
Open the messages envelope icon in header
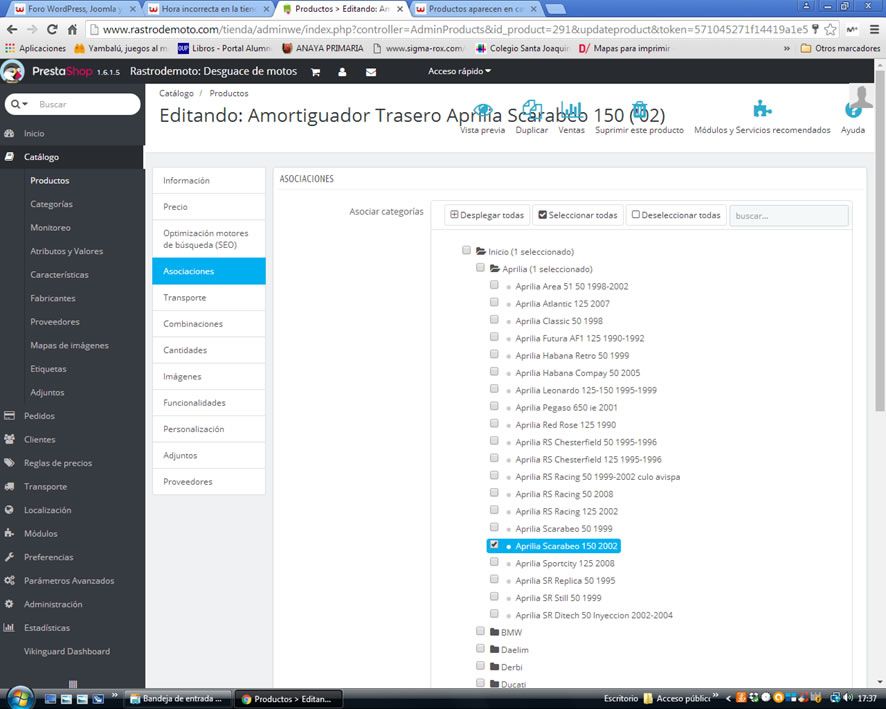(x=371, y=72)
